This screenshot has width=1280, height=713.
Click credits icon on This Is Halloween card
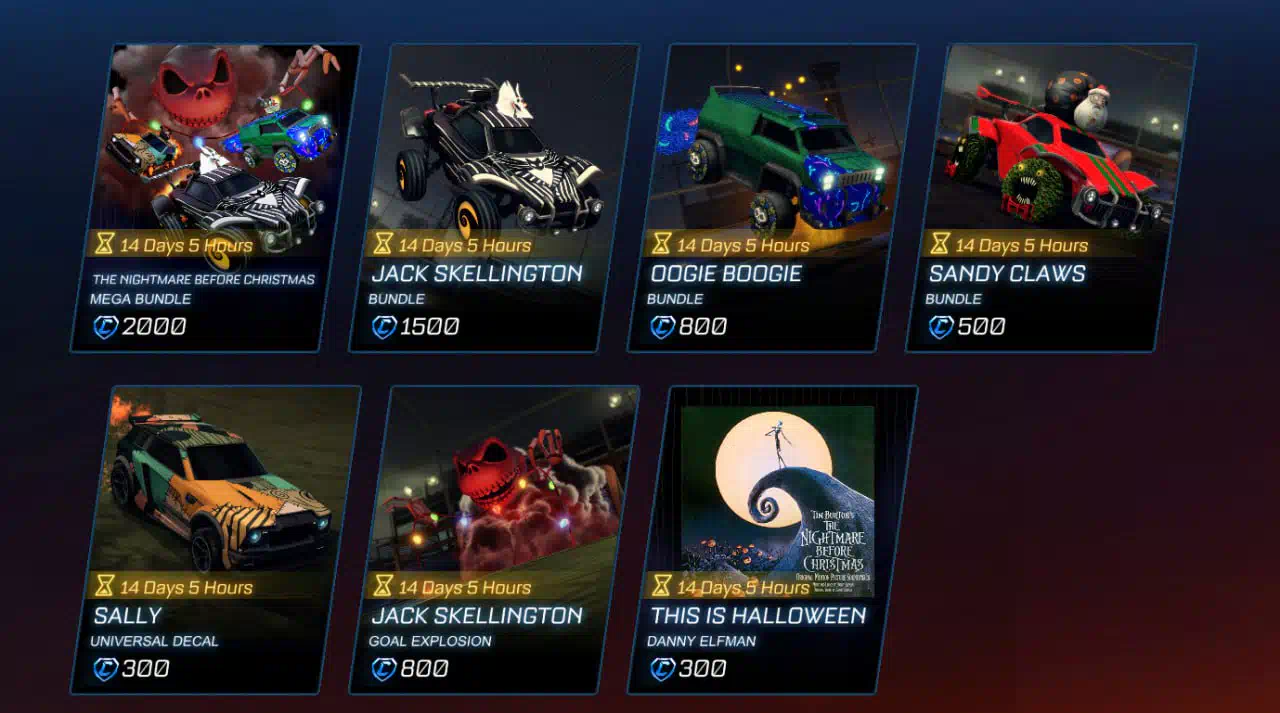[661, 668]
